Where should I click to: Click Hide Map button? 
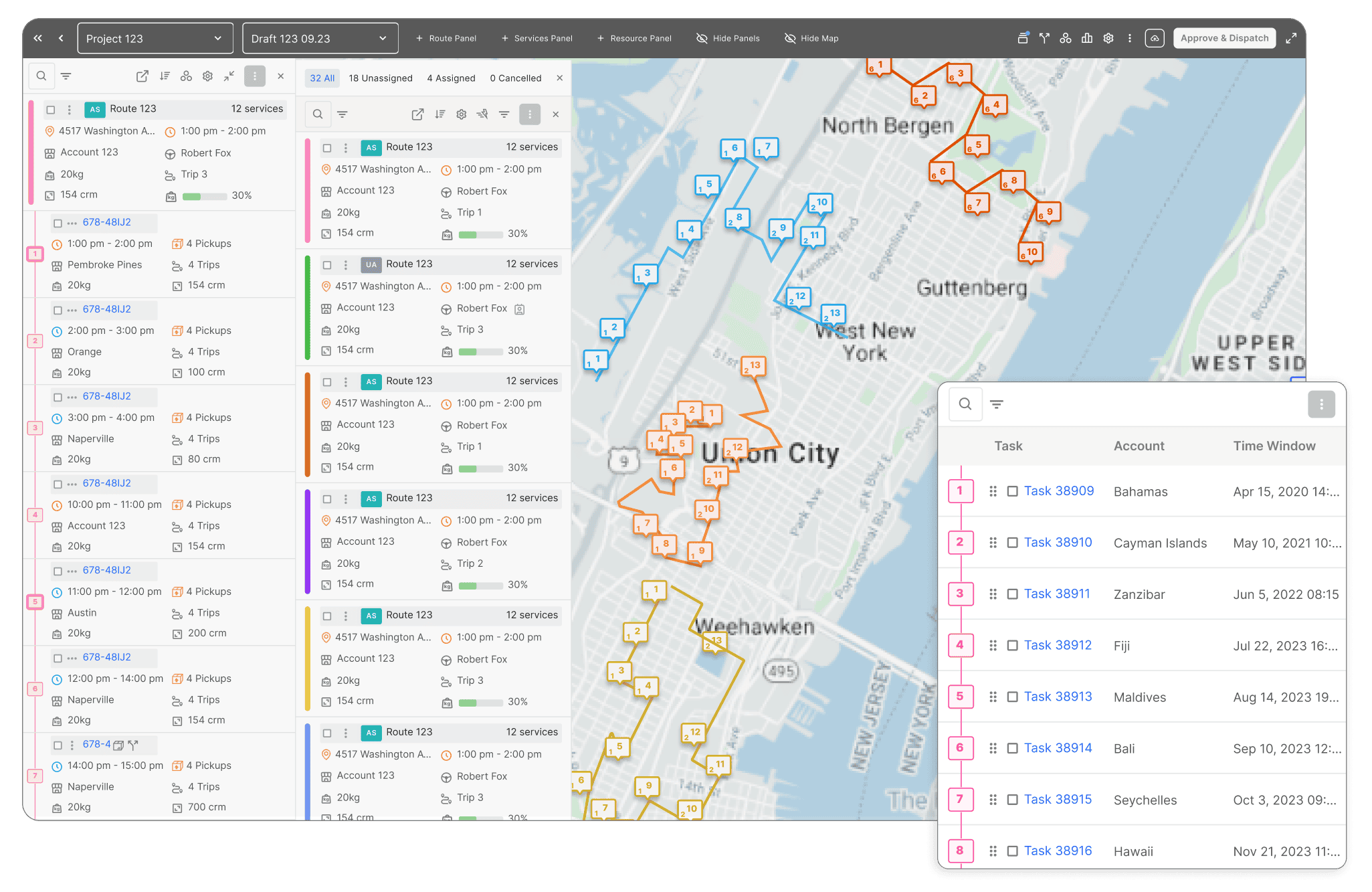point(811,38)
